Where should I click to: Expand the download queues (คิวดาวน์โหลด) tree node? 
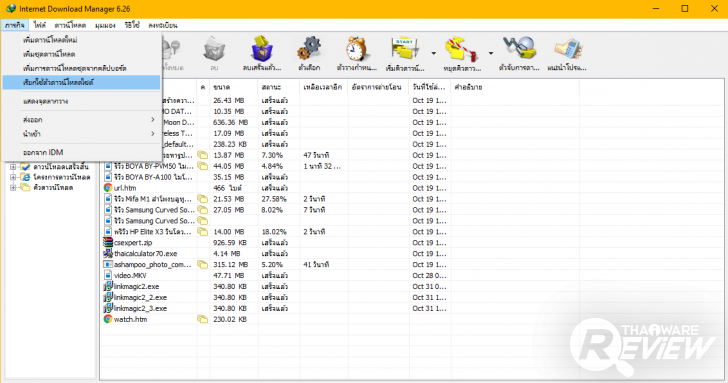(x=13, y=188)
